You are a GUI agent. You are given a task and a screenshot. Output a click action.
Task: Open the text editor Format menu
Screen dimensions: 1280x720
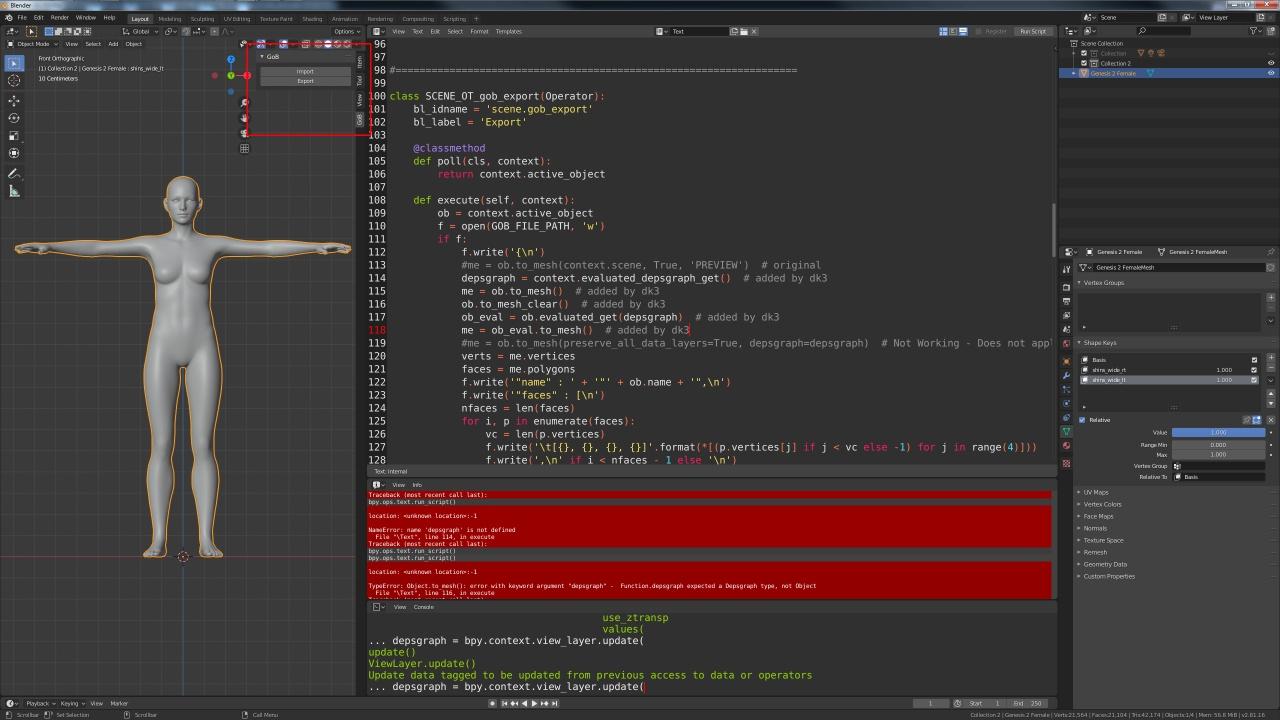[479, 31]
